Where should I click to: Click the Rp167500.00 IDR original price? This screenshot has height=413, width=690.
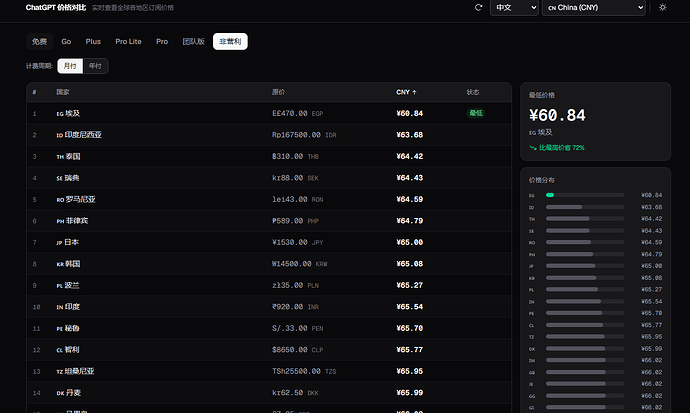(x=304, y=135)
